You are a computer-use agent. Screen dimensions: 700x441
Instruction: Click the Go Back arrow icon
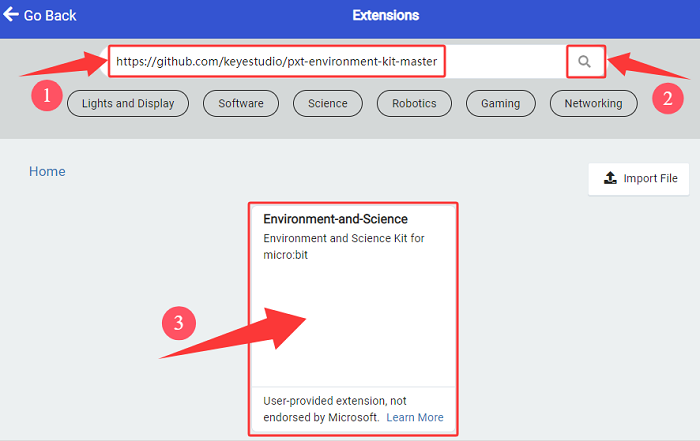11,15
